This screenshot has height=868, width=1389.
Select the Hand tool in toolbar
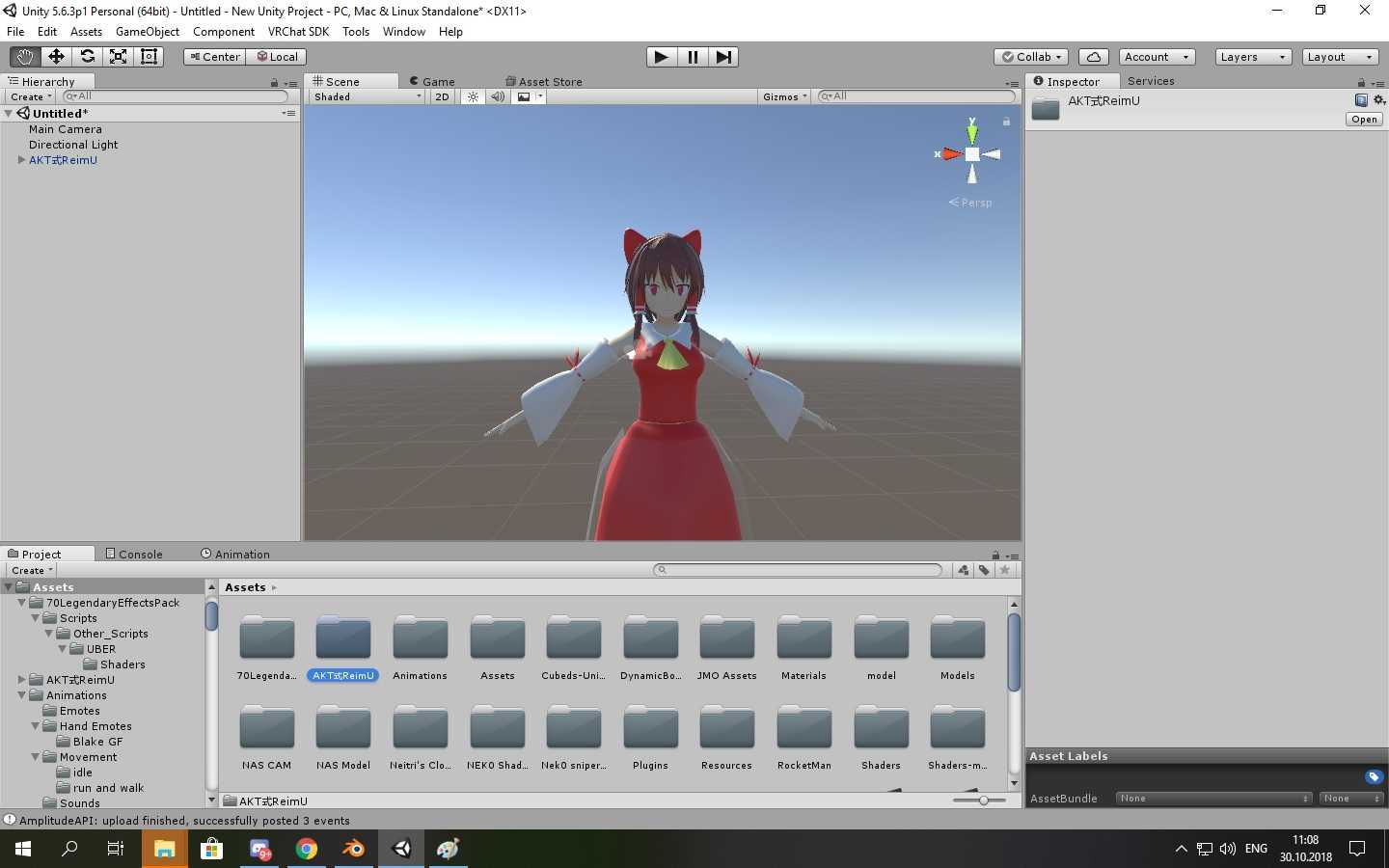25,57
